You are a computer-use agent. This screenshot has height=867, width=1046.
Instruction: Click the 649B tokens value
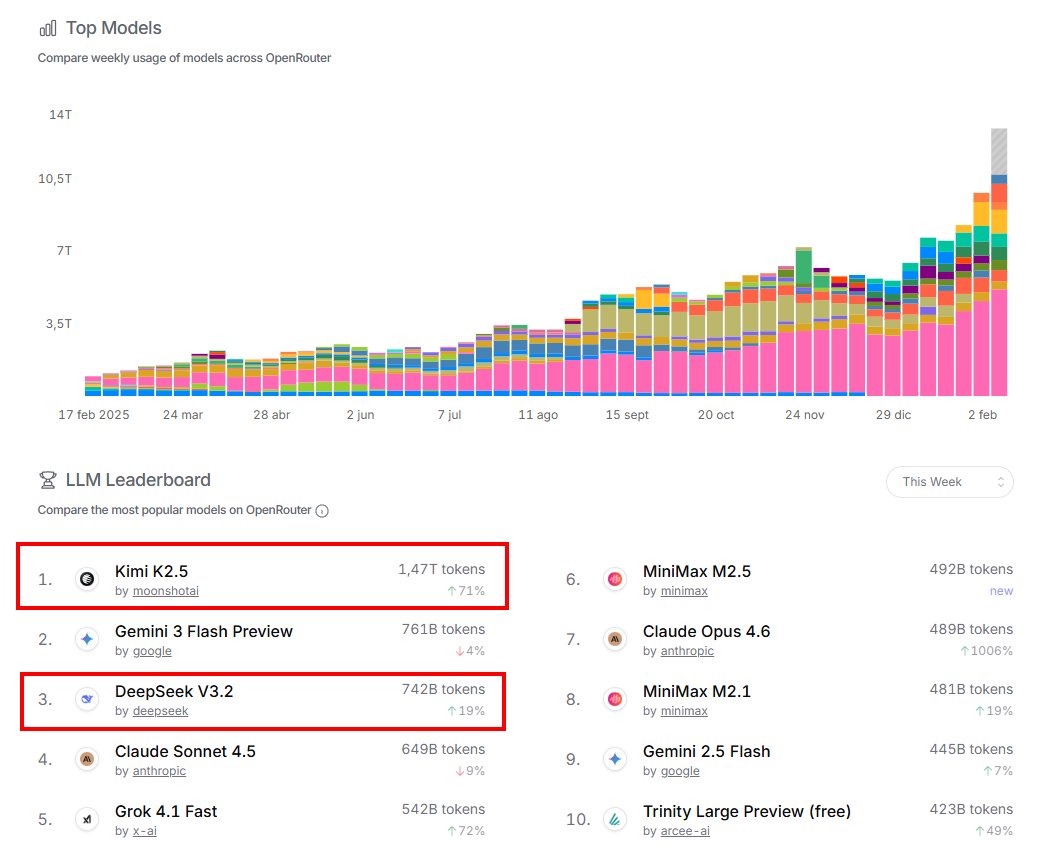[444, 750]
